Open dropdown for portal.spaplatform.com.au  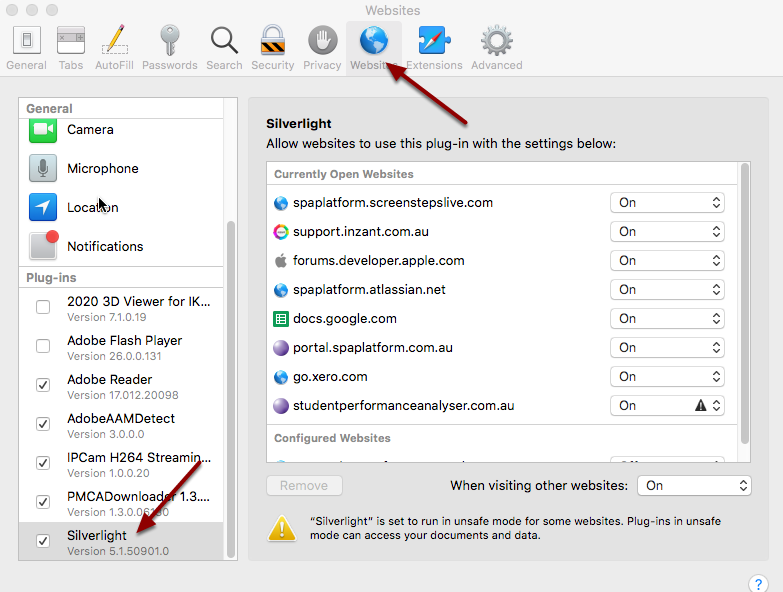tap(667, 347)
